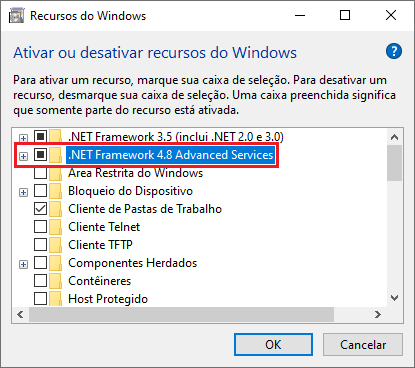Toggle the .NET Framework 4.8 Advanced Services checkbox

pos(40,155)
